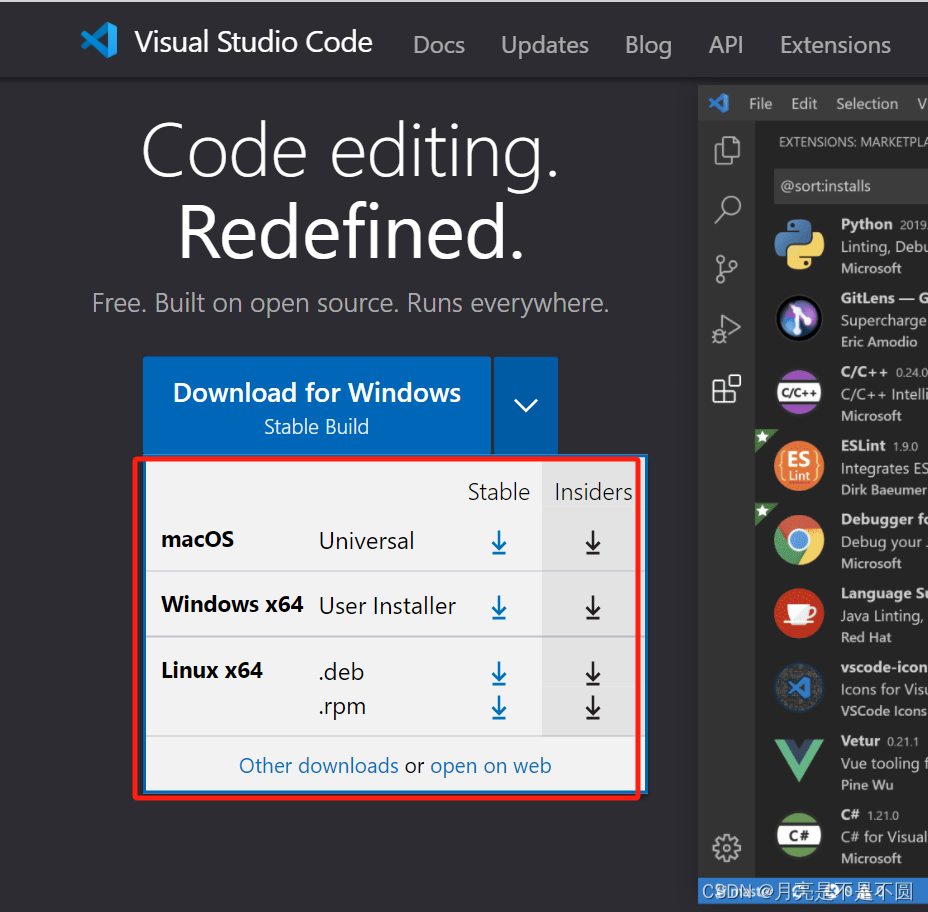Open the Other downloads link

click(318, 765)
